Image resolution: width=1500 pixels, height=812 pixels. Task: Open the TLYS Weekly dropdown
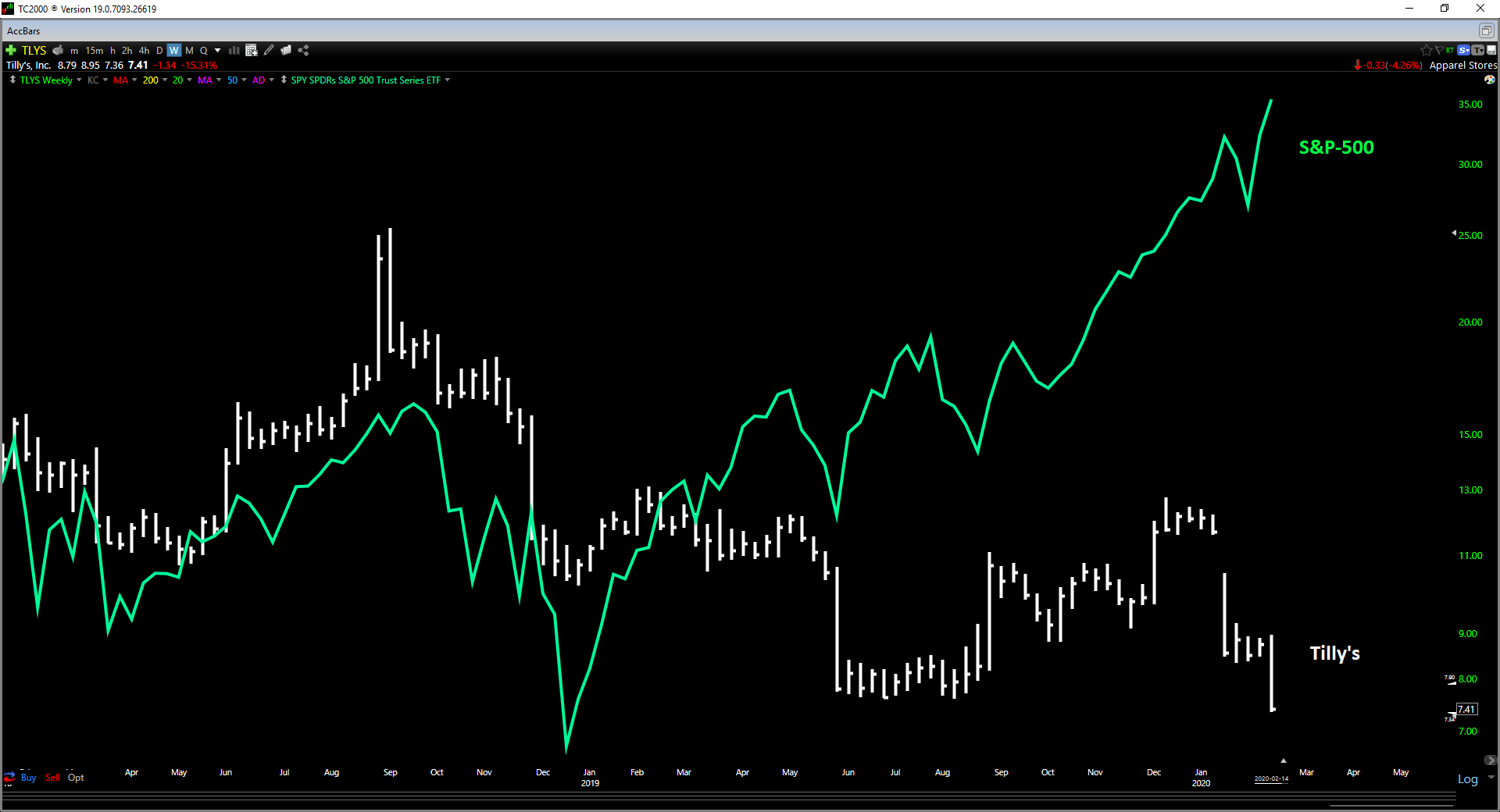coord(79,80)
